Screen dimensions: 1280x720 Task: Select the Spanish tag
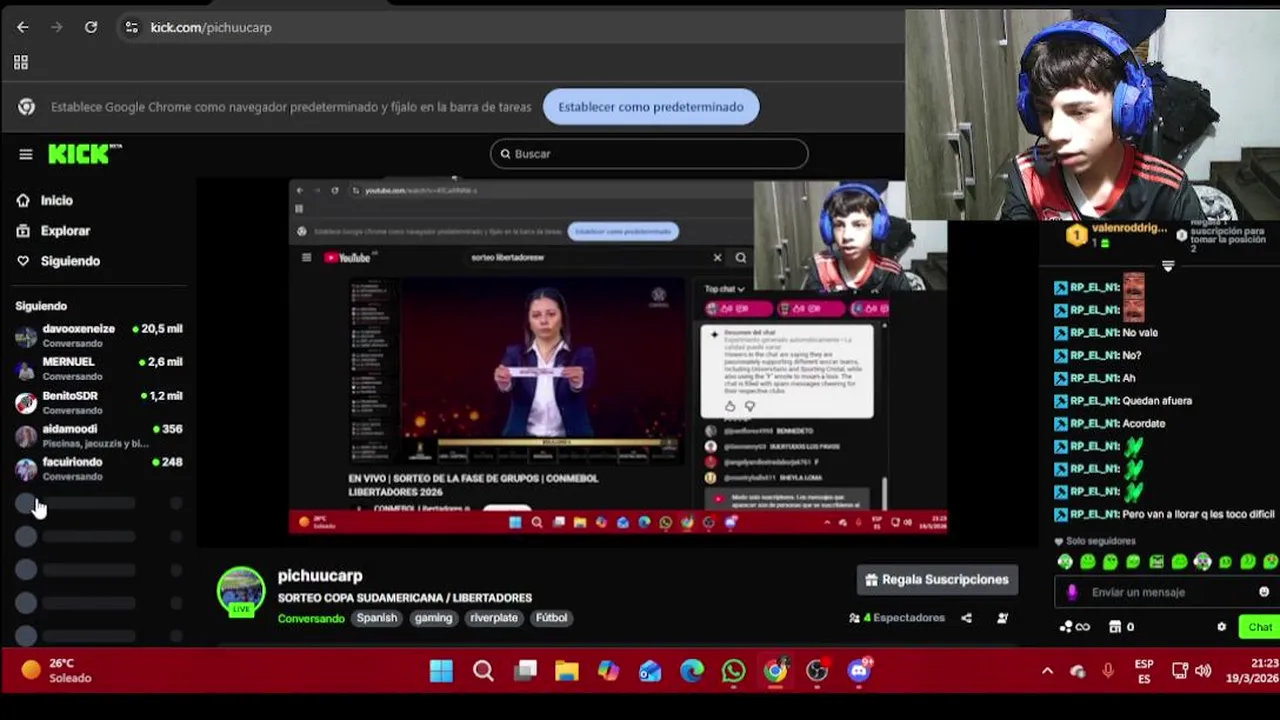pos(377,618)
